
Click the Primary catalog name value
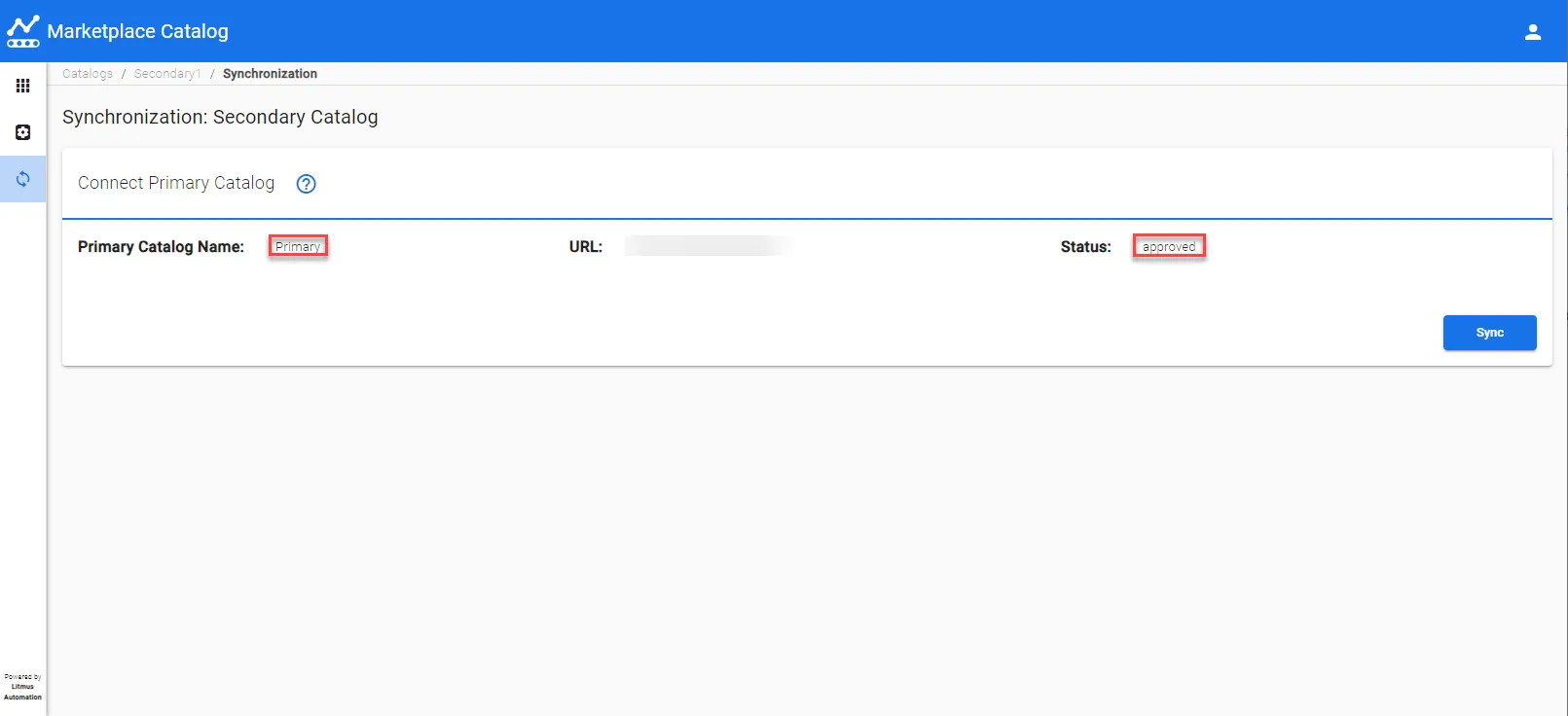pos(298,247)
